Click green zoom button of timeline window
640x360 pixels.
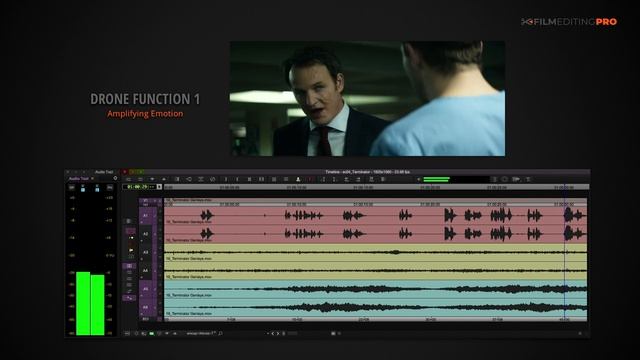click(140, 172)
